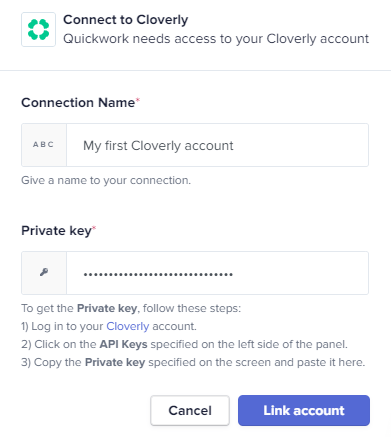Click the "Copy the Private key" step 3 line
The width and height of the screenshot is (391, 437).
click(193, 362)
